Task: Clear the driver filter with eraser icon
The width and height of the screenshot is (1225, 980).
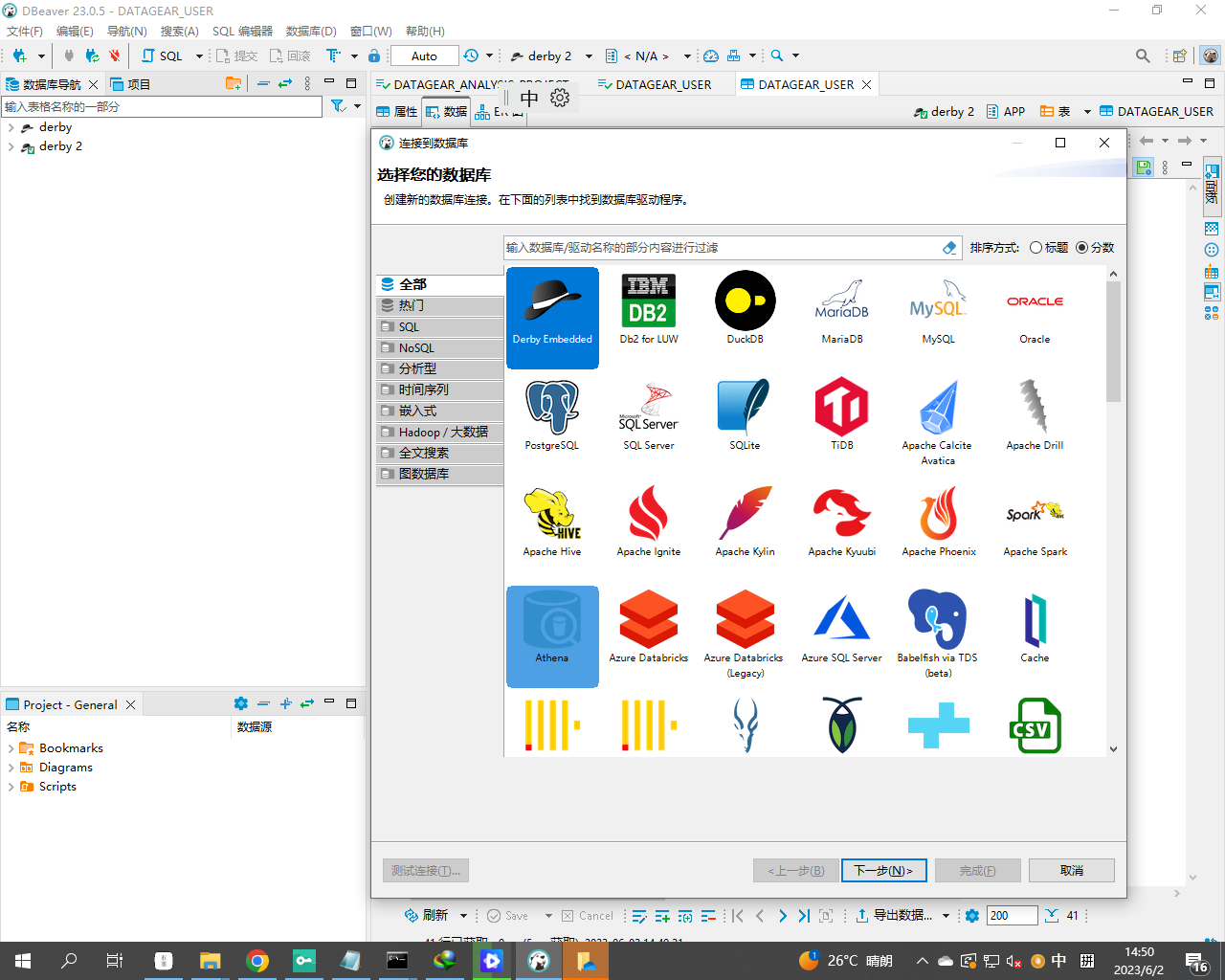Action: 949,248
